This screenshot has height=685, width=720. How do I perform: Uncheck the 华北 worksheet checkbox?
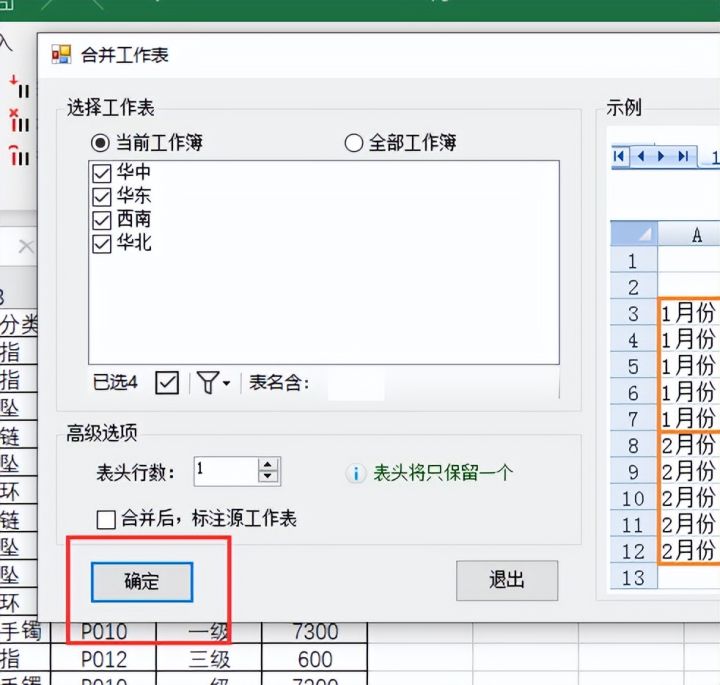coord(101,244)
